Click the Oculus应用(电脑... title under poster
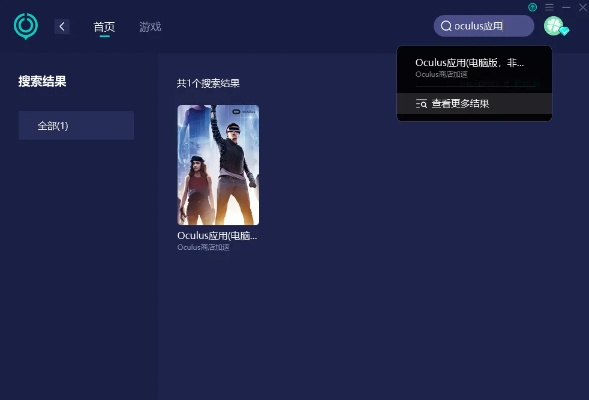The width and height of the screenshot is (589, 400). click(x=217, y=235)
